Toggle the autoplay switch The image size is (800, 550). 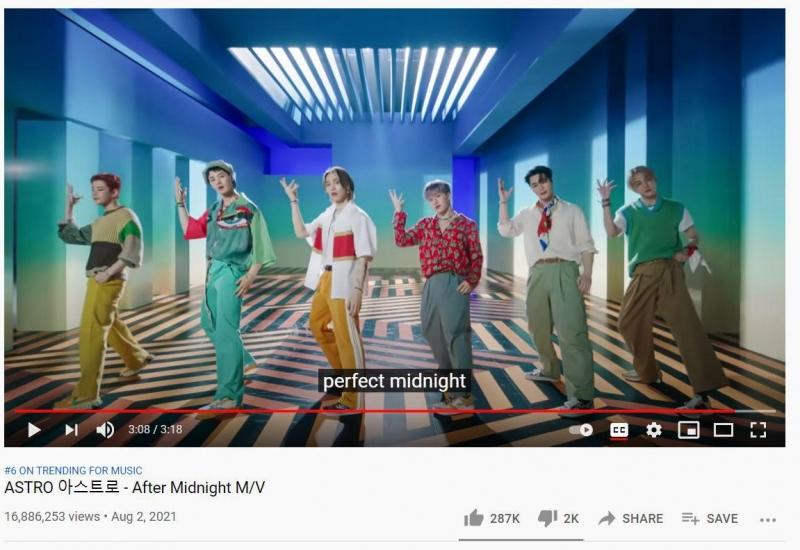(x=581, y=430)
